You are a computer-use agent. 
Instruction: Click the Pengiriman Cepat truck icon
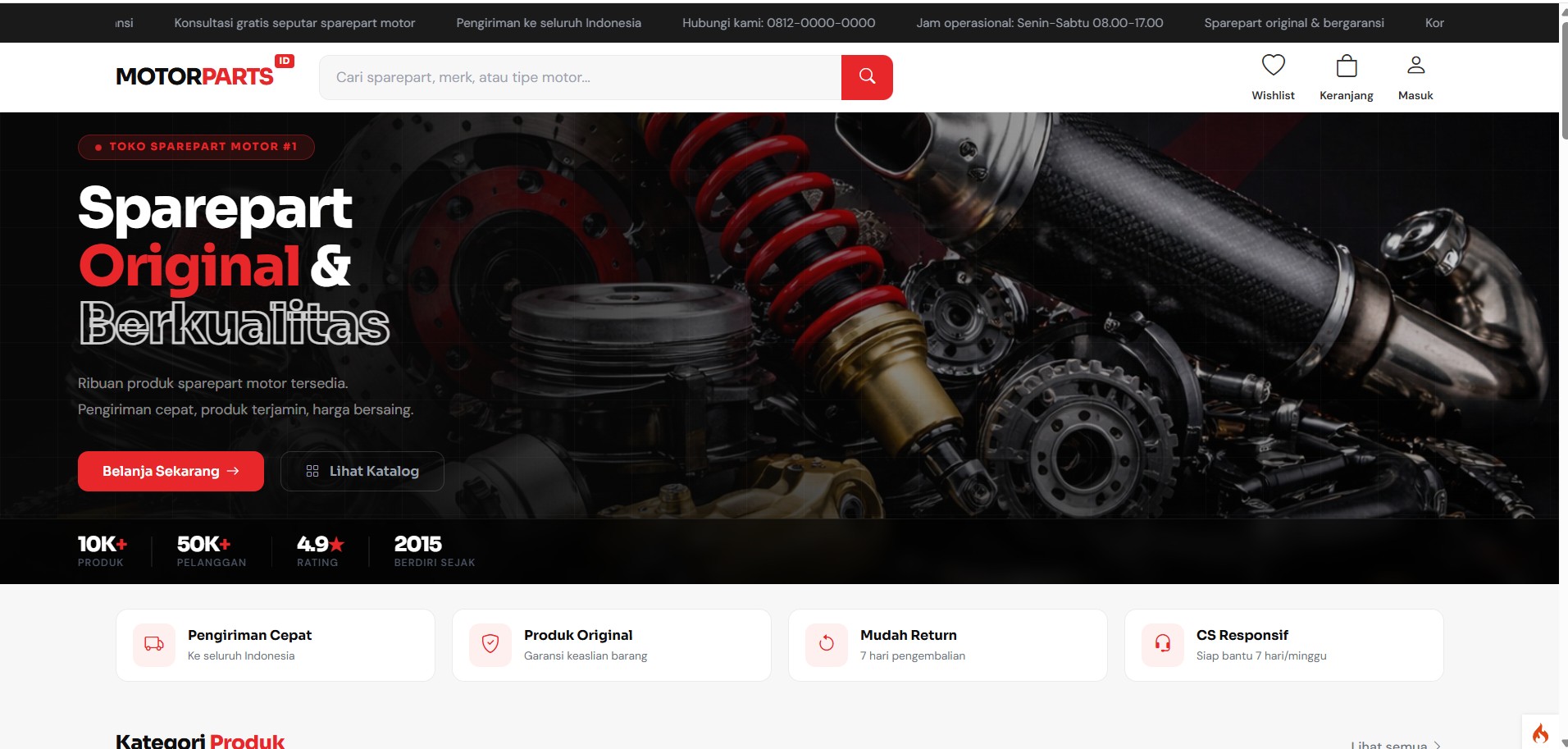tap(154, 645)
